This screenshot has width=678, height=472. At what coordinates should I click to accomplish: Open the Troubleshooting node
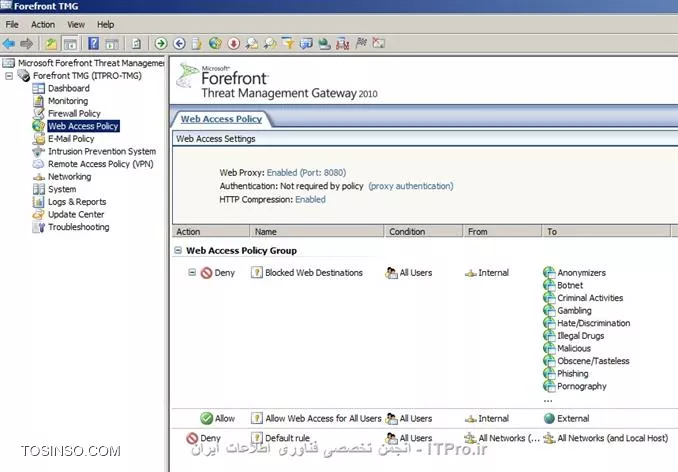pyautogui.click(x=78, y=227)
